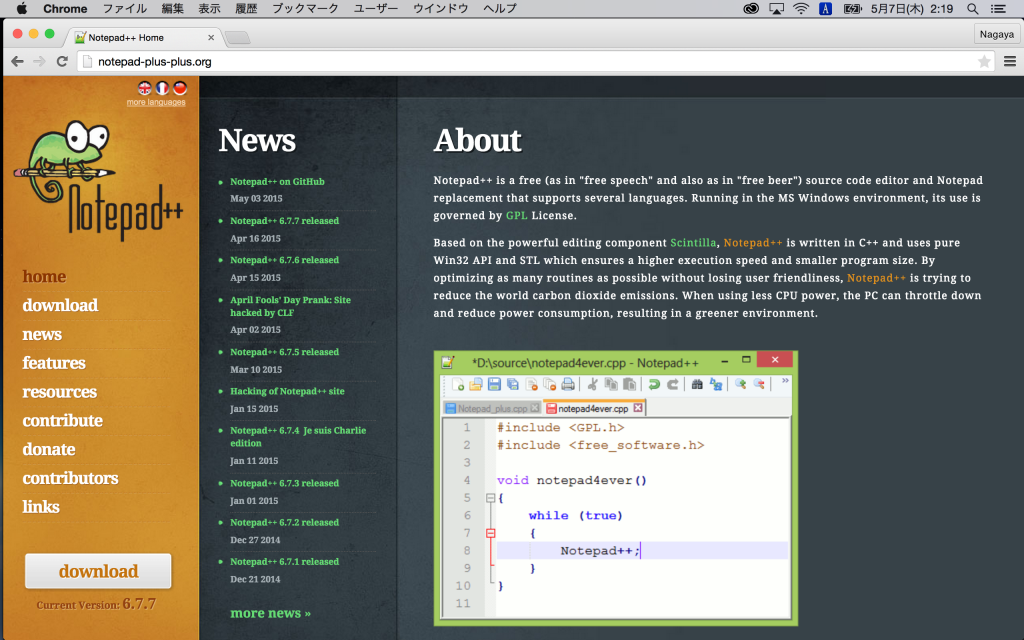1024x640 pixels.
Task: Open 'Notepad++ 6.7.1 released' news item
Action: pyautogui.click(x=285, y=562)
